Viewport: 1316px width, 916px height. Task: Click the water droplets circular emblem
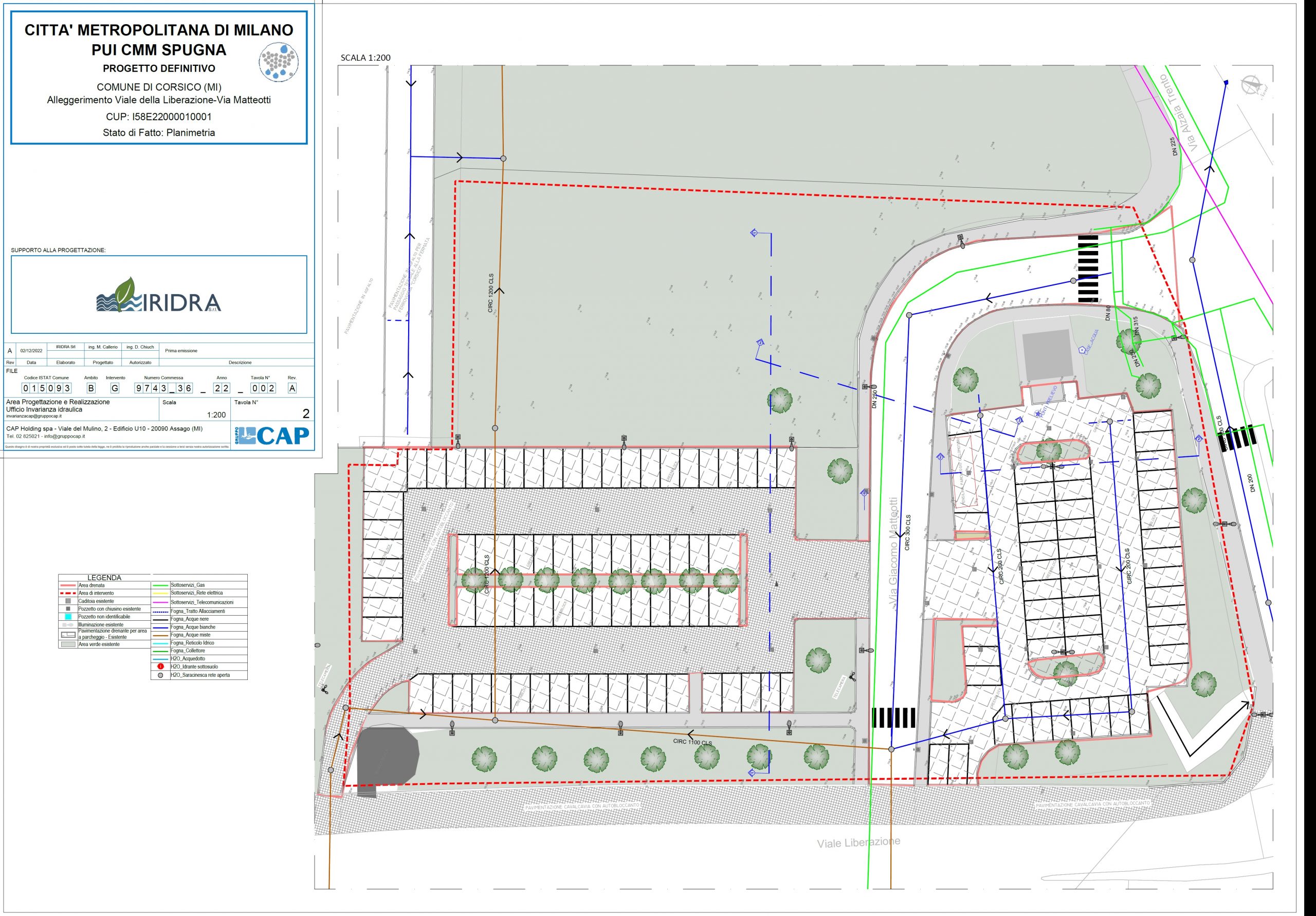[278, 62]
